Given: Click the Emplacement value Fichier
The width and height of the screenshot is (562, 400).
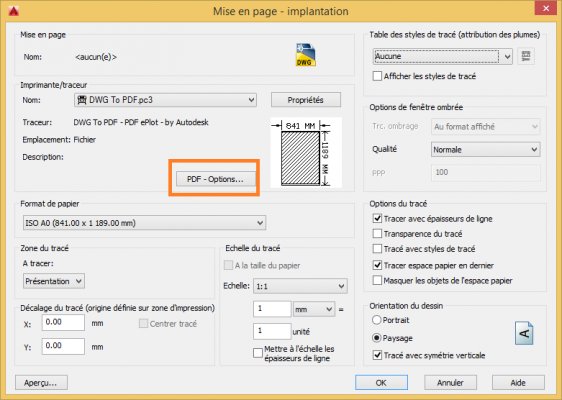Looking at the screenshot, I should (85, 139).
